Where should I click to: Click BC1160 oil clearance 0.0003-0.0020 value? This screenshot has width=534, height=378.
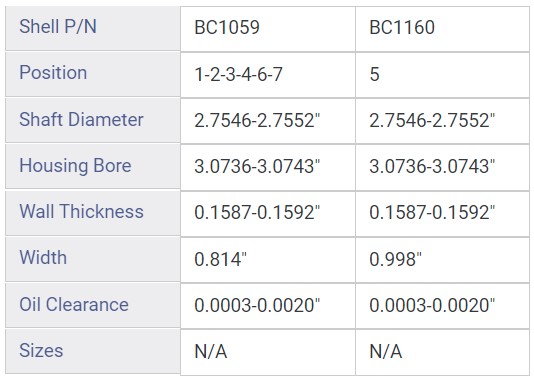click(432, 305)
